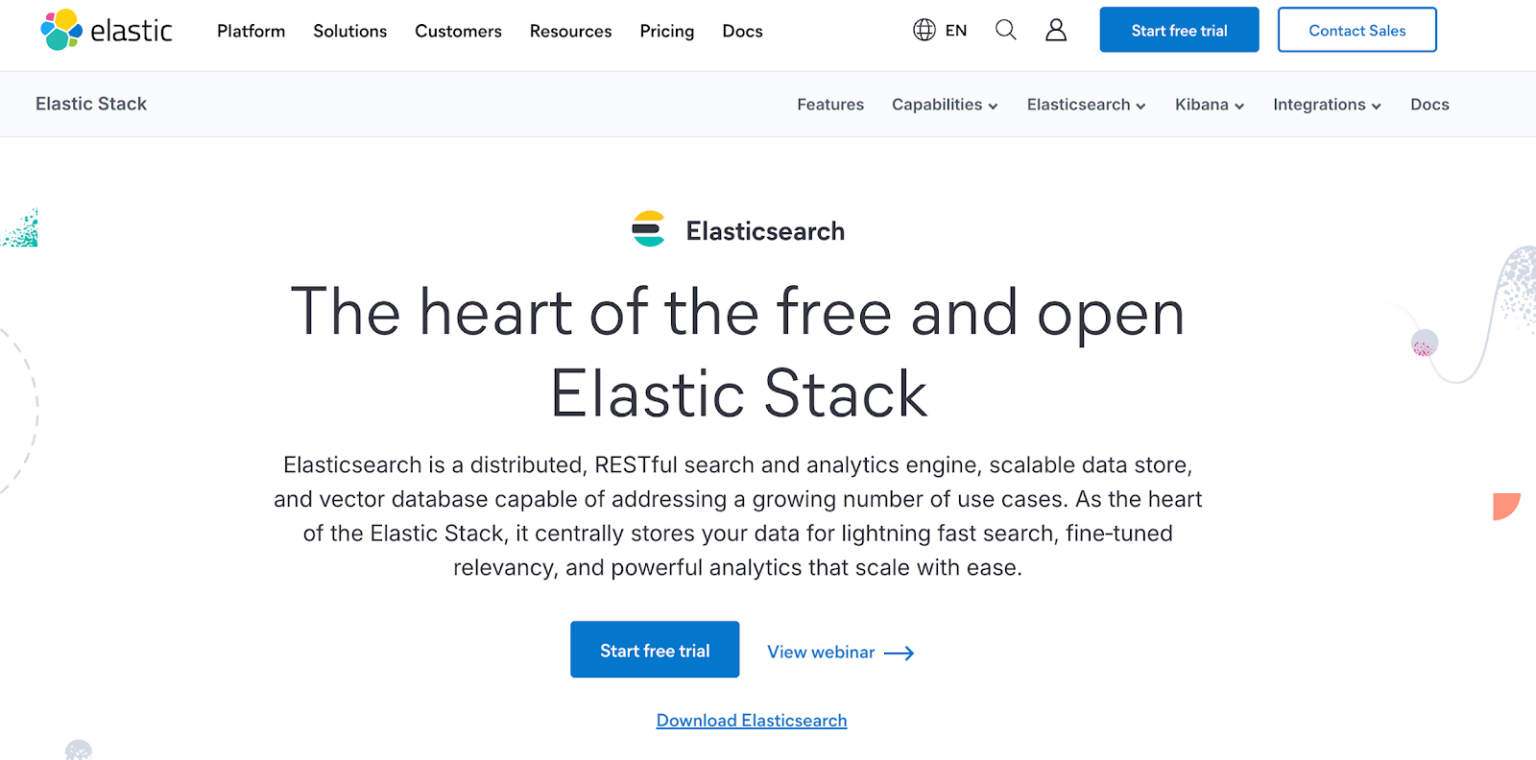Select Platform in the top navigation
Viewport: 1536px width, 760px height.
click(250, 31)
